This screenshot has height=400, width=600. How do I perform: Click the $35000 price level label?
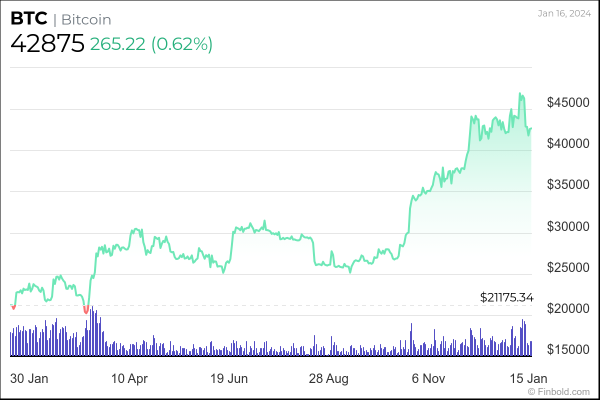(568, 185)
